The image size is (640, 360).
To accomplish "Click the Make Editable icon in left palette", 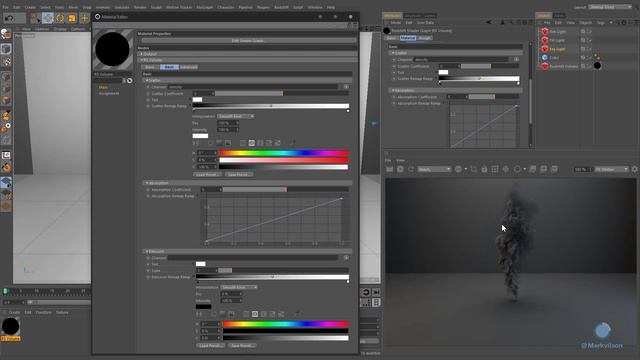I will pos(6,34).
